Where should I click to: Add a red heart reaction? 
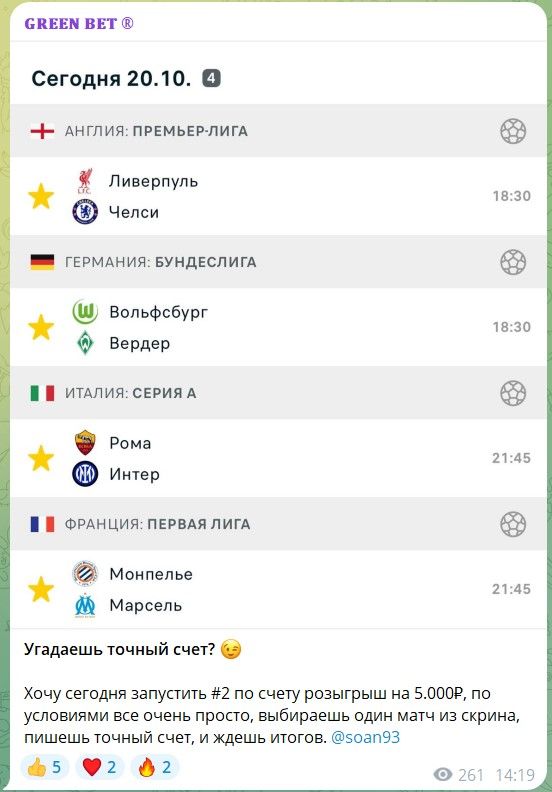(x=99, y=767)
